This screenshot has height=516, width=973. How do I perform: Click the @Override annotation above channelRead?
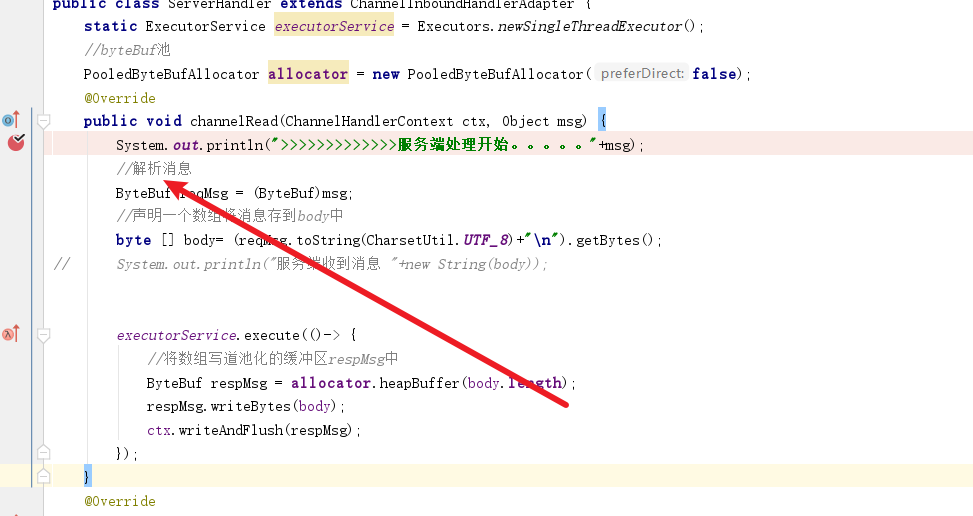pos(120,98)
